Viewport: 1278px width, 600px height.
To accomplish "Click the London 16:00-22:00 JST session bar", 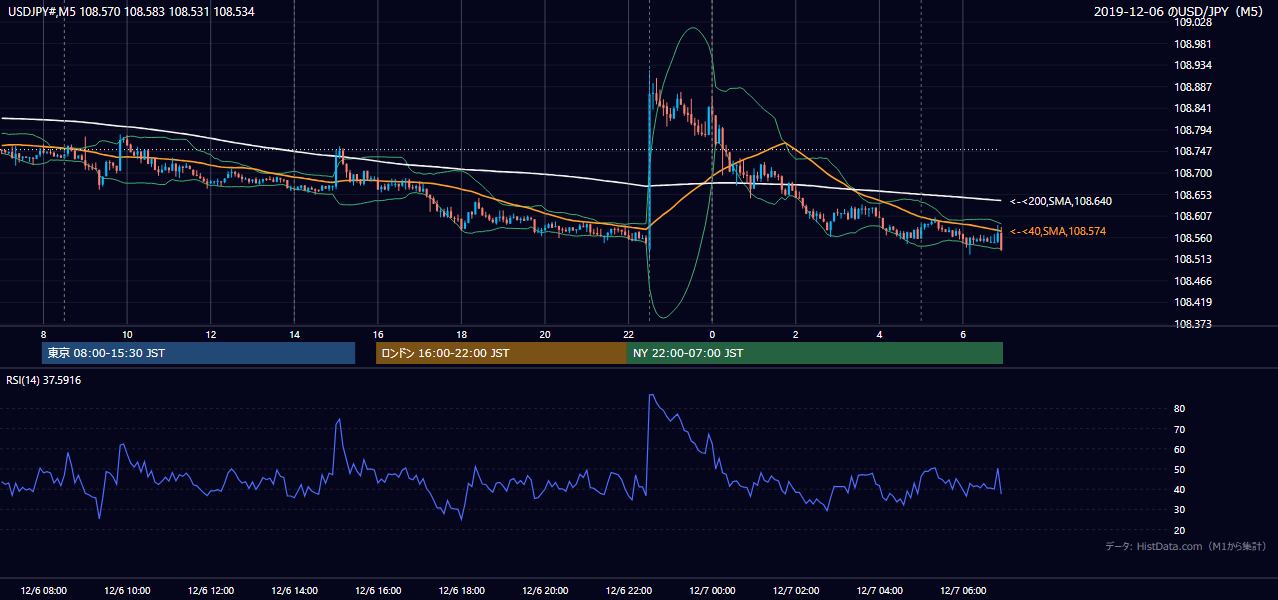I will pos(501,353).
